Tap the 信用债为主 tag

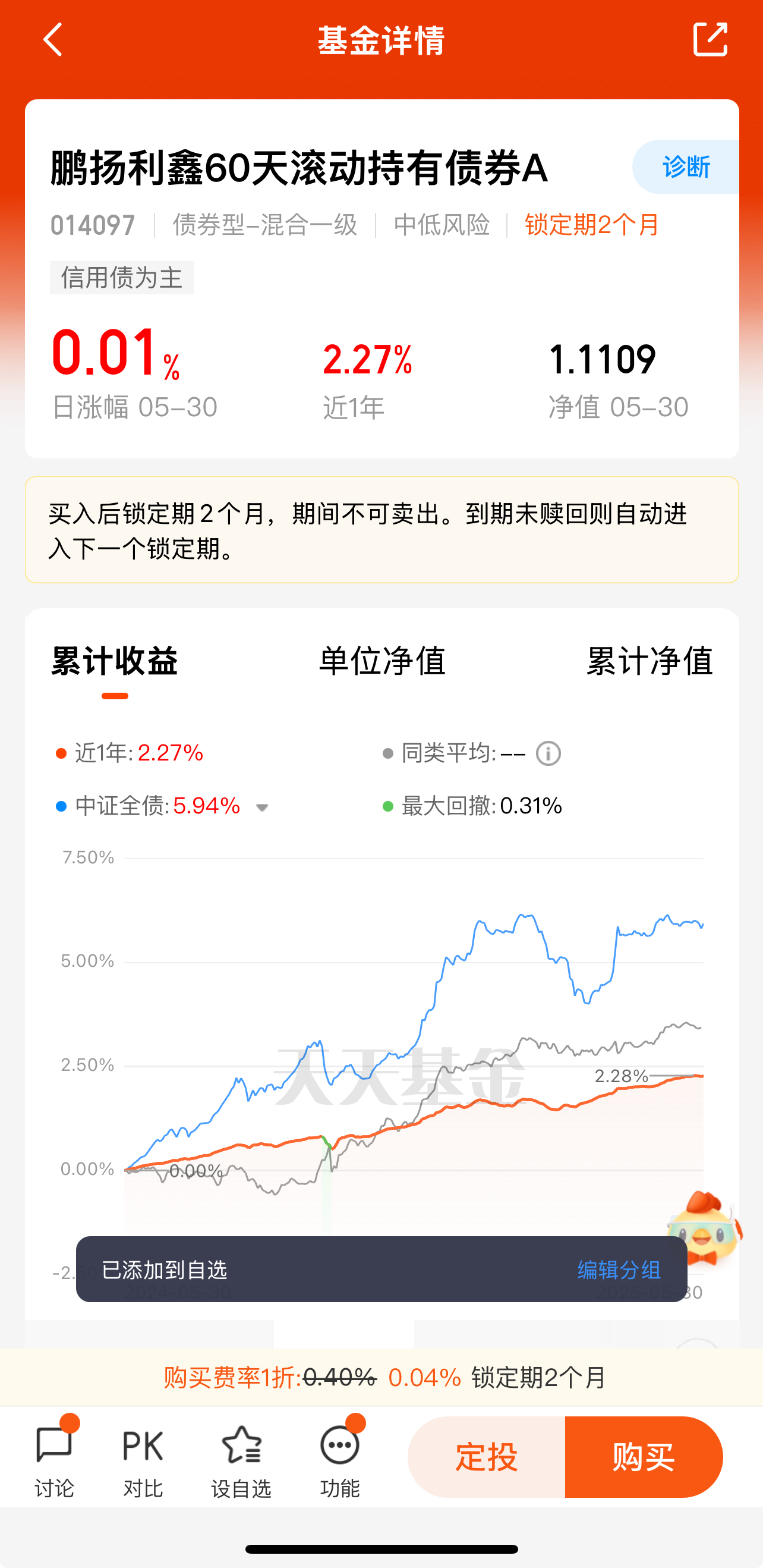[x=122, y=278]
